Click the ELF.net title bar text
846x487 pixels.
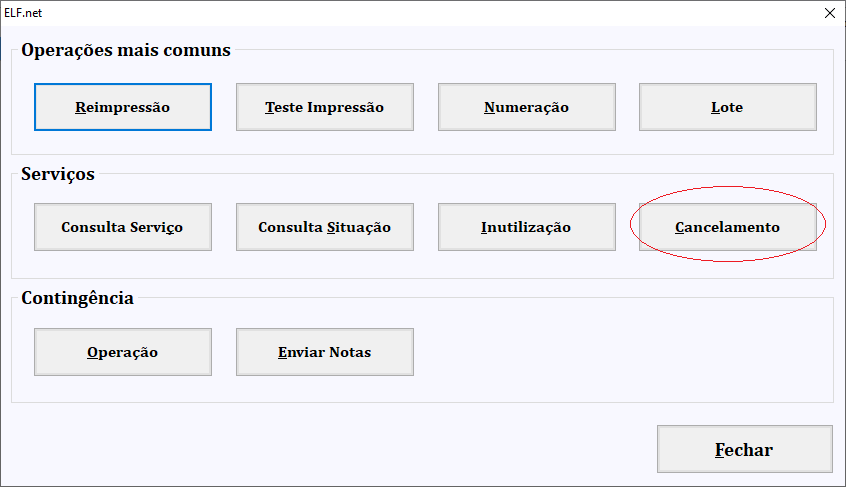click(23, 13)
